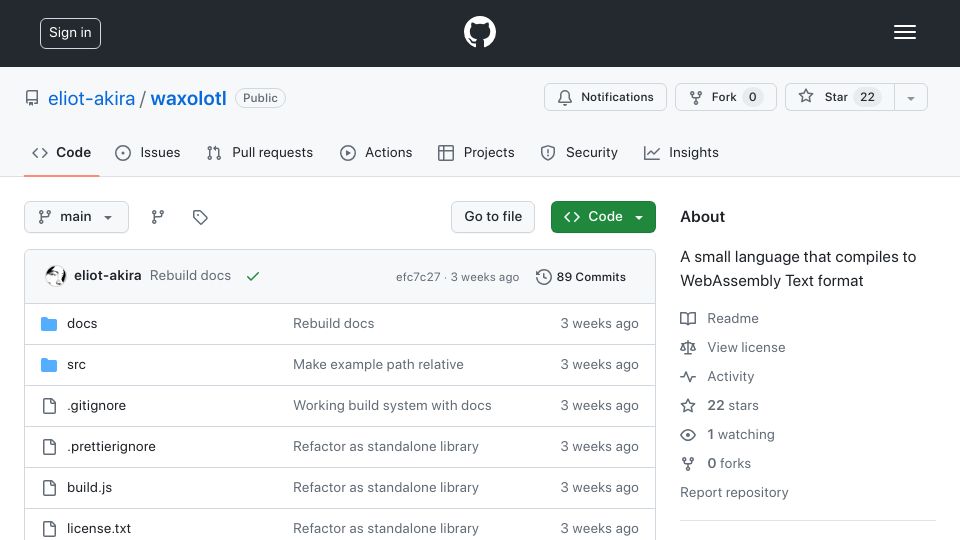This screenshot has width=960, height=540.
Task: Click the 22 stars link
Action: pos(733,405)
